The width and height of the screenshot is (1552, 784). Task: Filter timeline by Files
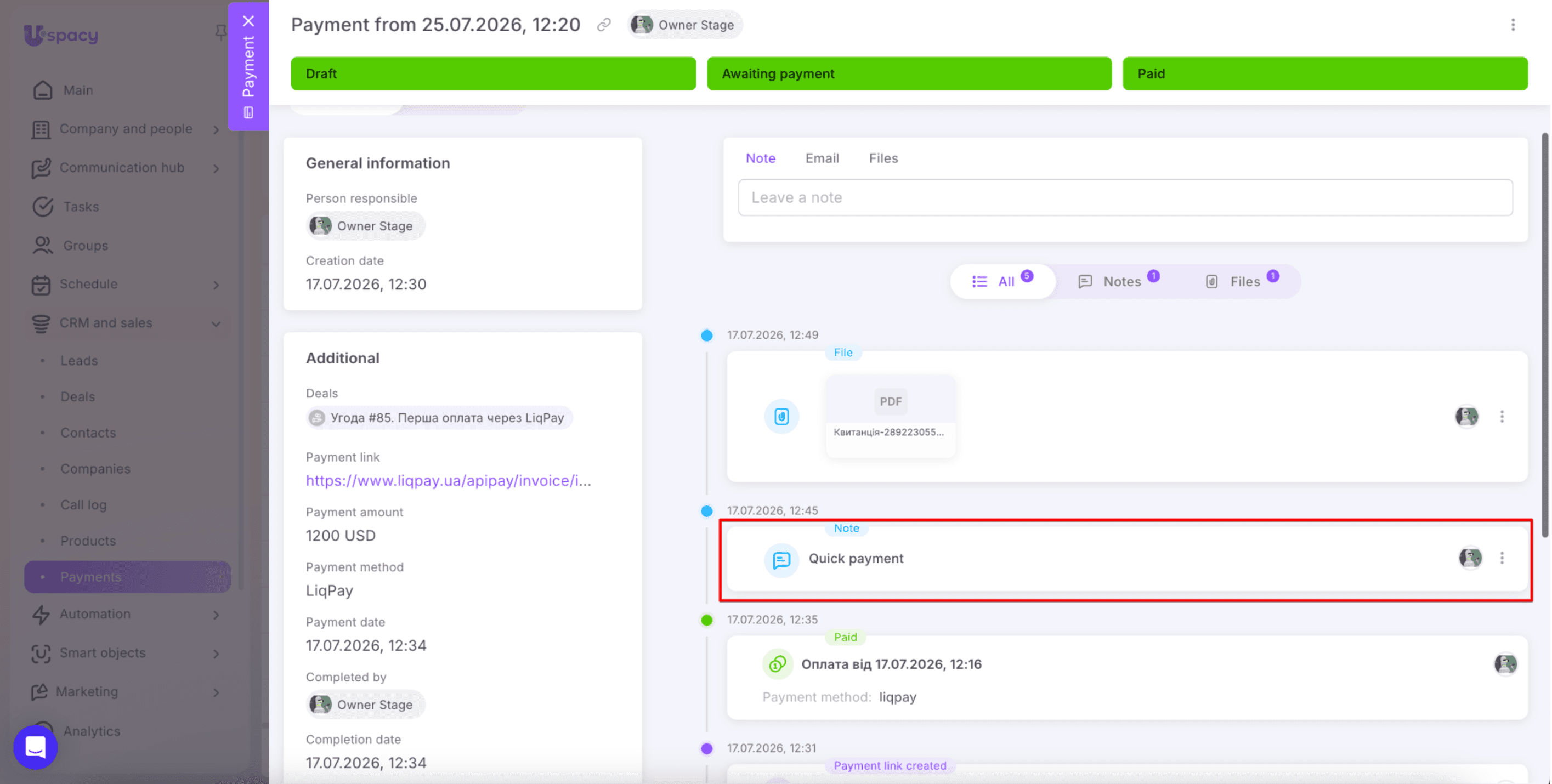pos(1241,281)
